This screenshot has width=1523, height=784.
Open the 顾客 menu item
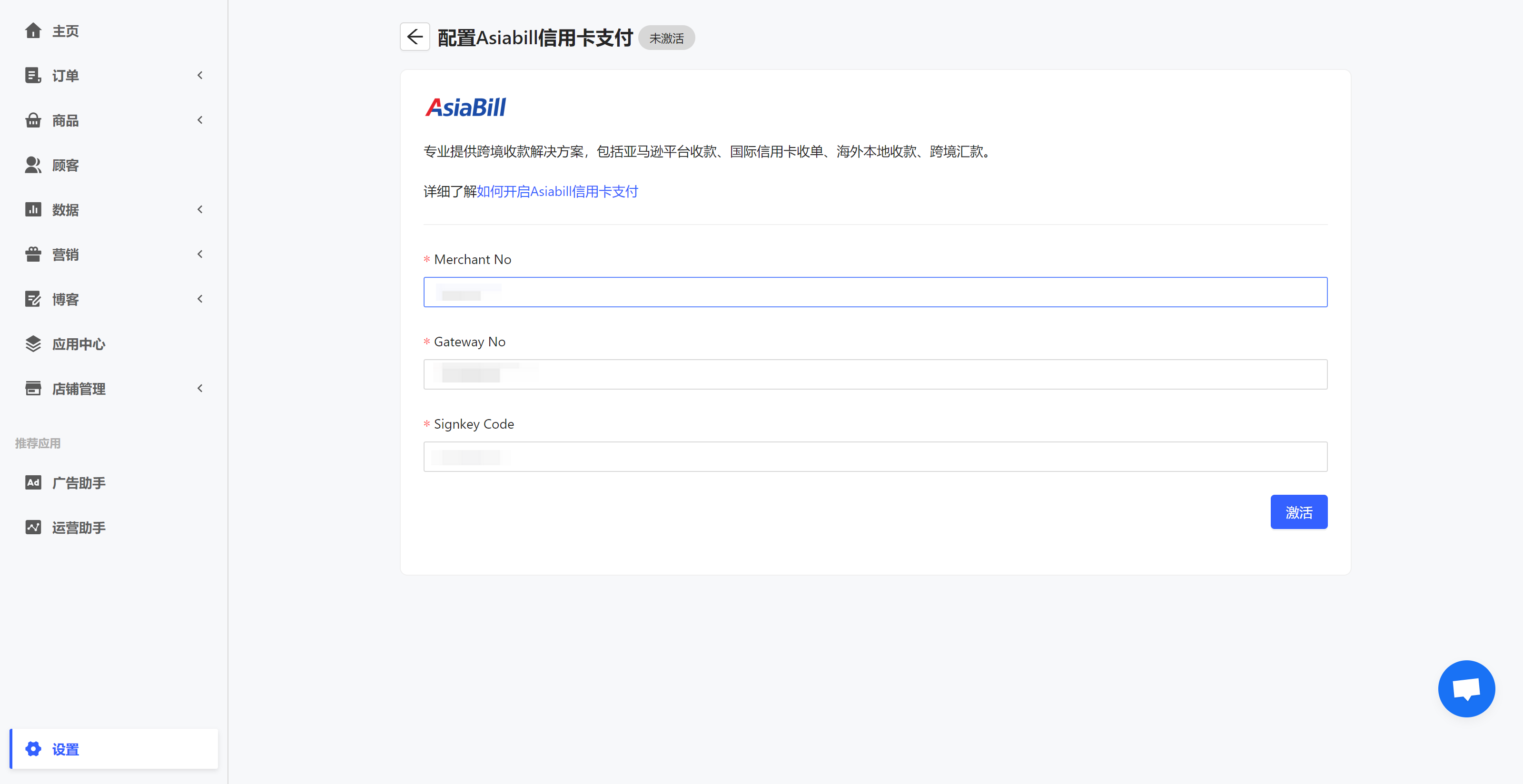pos(114,165)
